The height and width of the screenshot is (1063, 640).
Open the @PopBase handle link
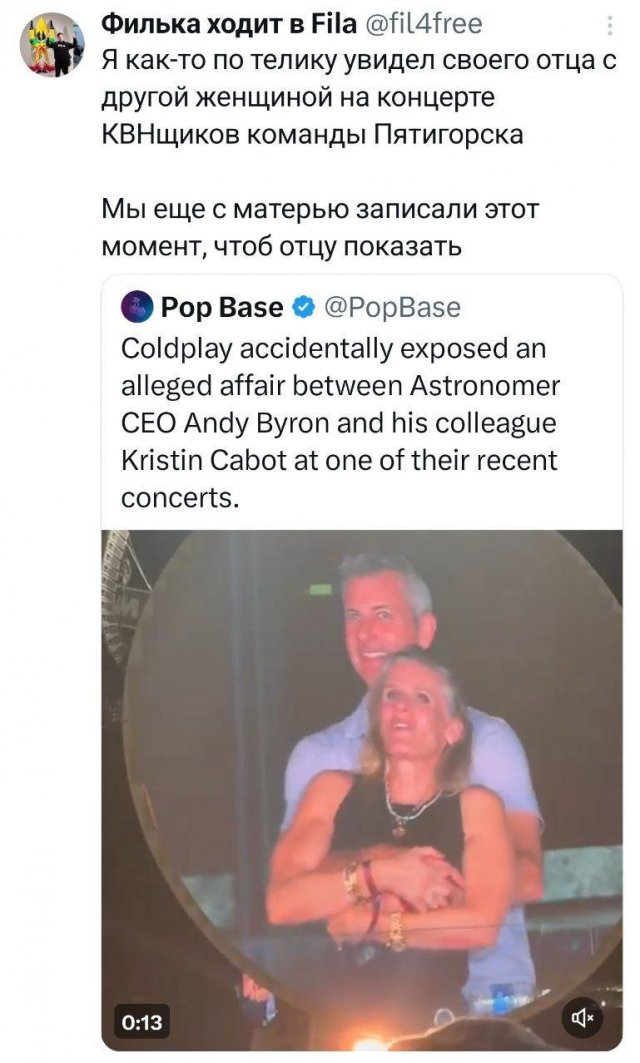point(391,307)
